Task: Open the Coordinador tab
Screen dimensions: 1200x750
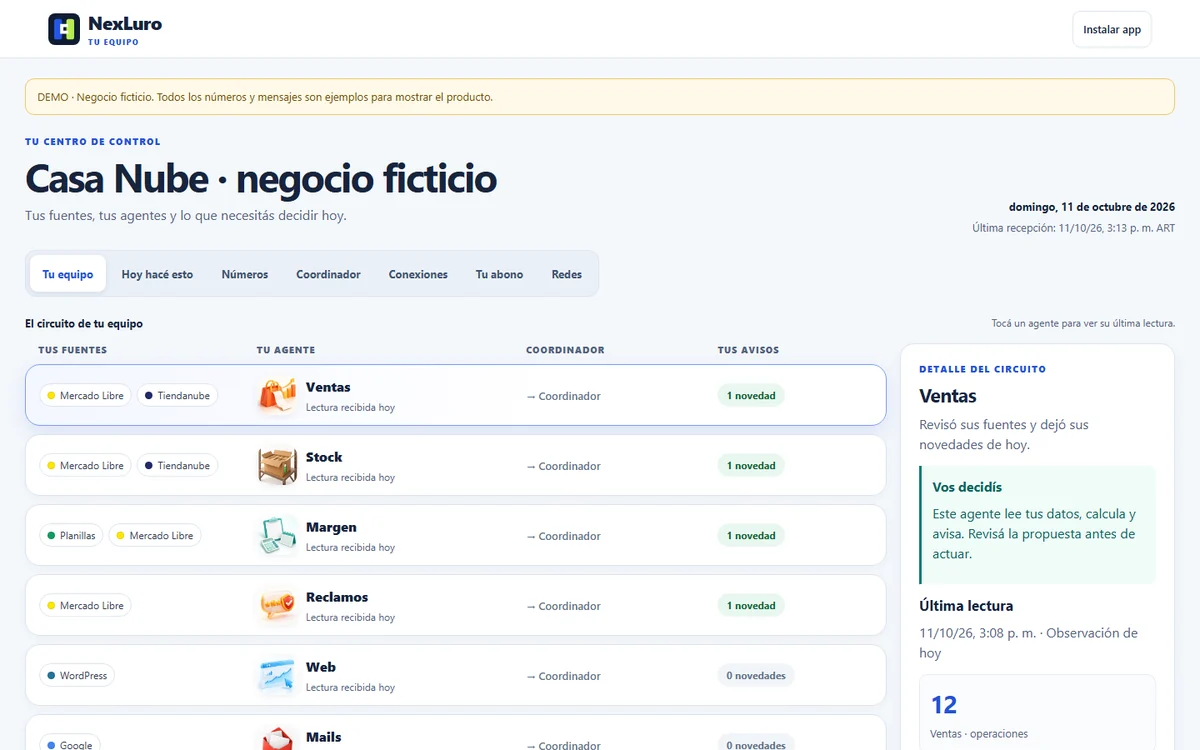Action: (328, 274)
